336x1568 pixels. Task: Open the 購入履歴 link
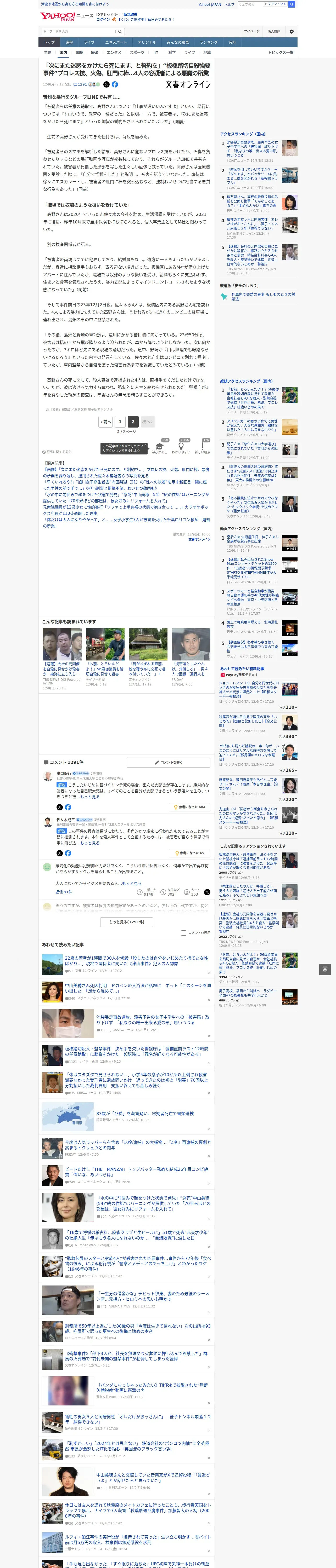[274, 32]
